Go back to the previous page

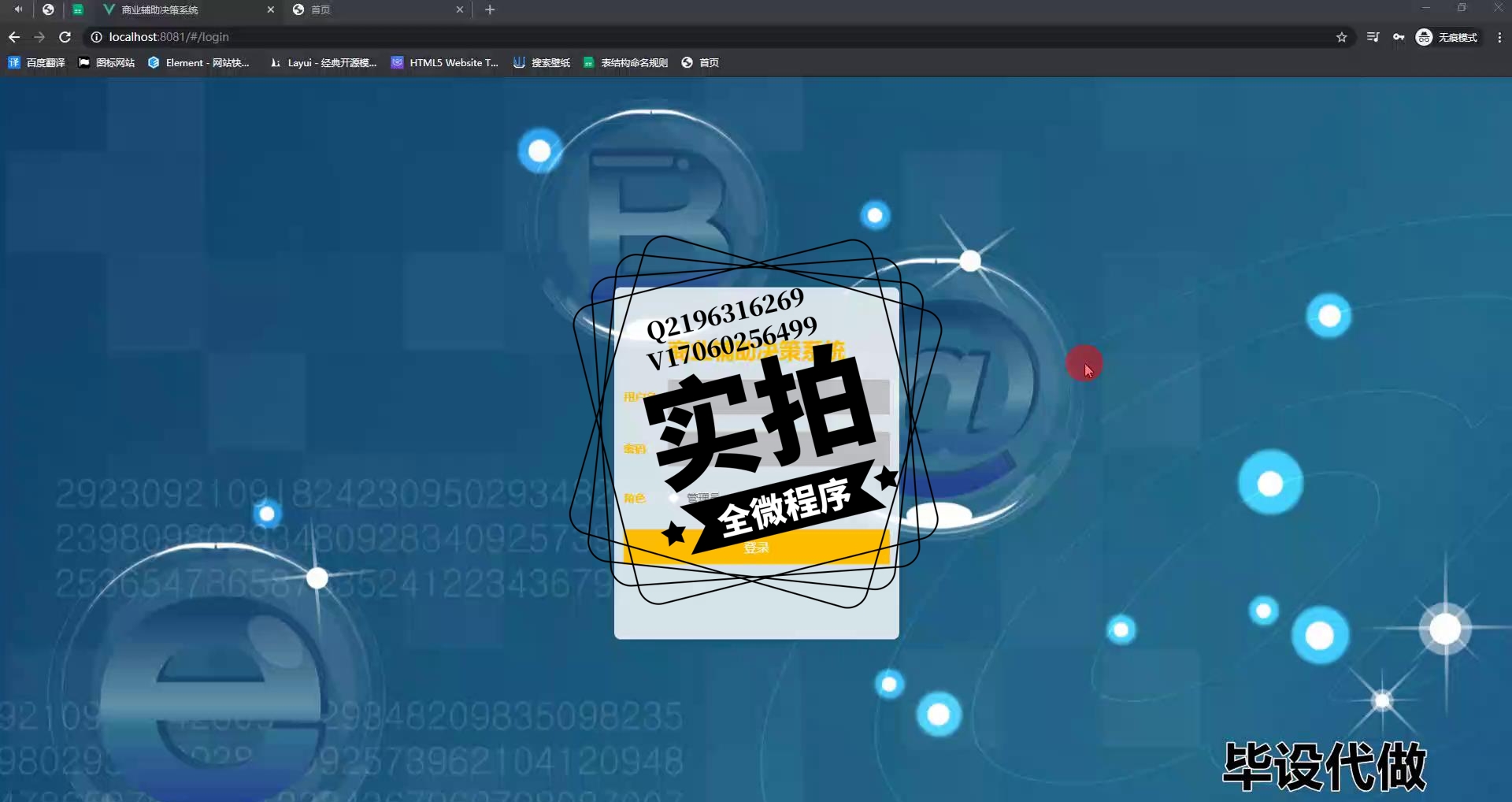[x=14, y=37]
